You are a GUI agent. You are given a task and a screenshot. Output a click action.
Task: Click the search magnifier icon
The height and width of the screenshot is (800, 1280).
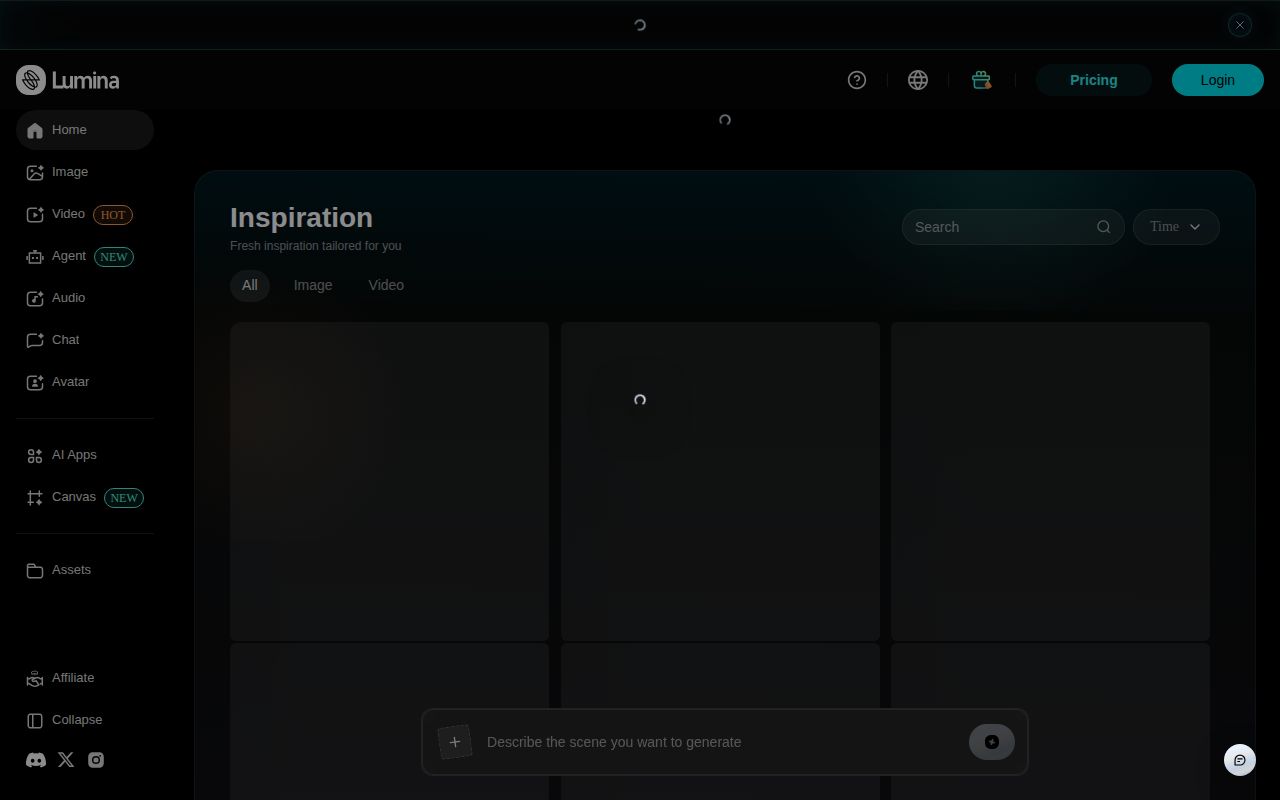coord(1104,227)
